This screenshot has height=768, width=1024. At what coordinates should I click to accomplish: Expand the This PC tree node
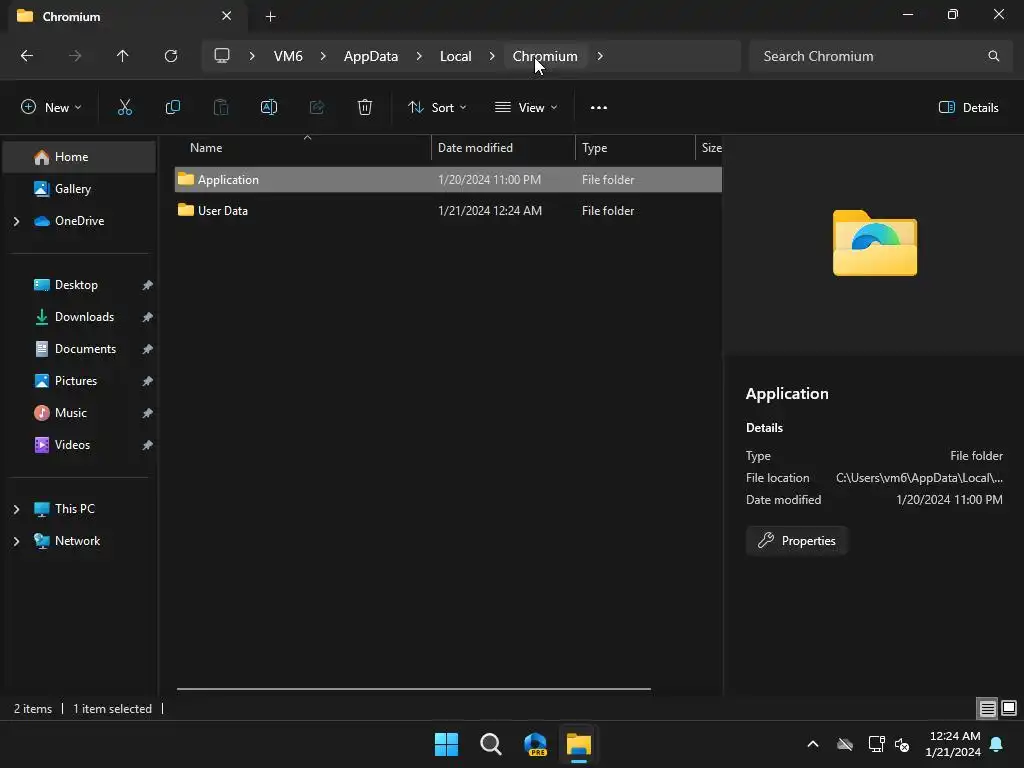point(16,509)
